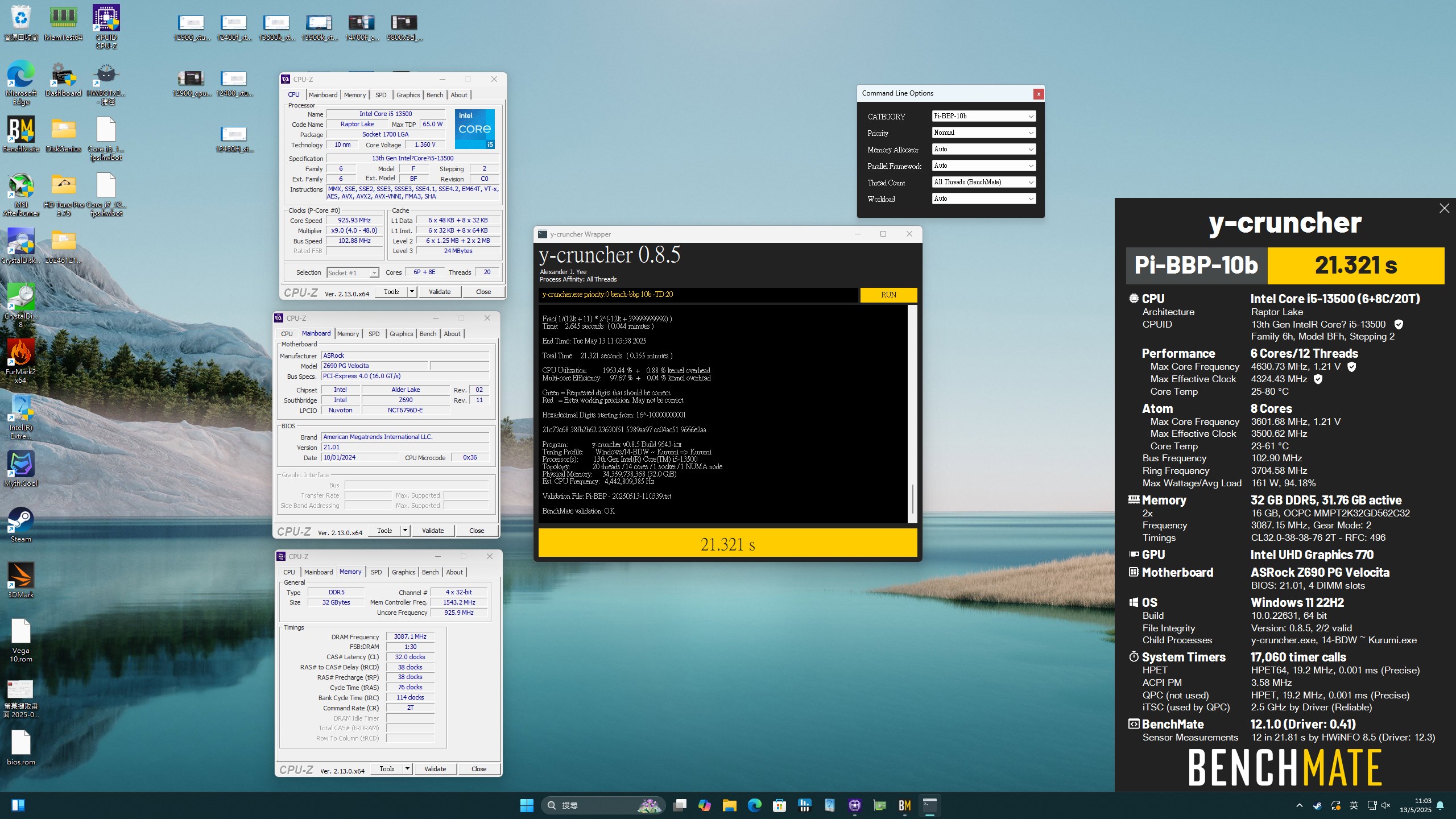Open Microsoft Edge from the taskbar
Image resolution: width=1456 pixels, height=819 pixels.
click(x=754, y=805)
